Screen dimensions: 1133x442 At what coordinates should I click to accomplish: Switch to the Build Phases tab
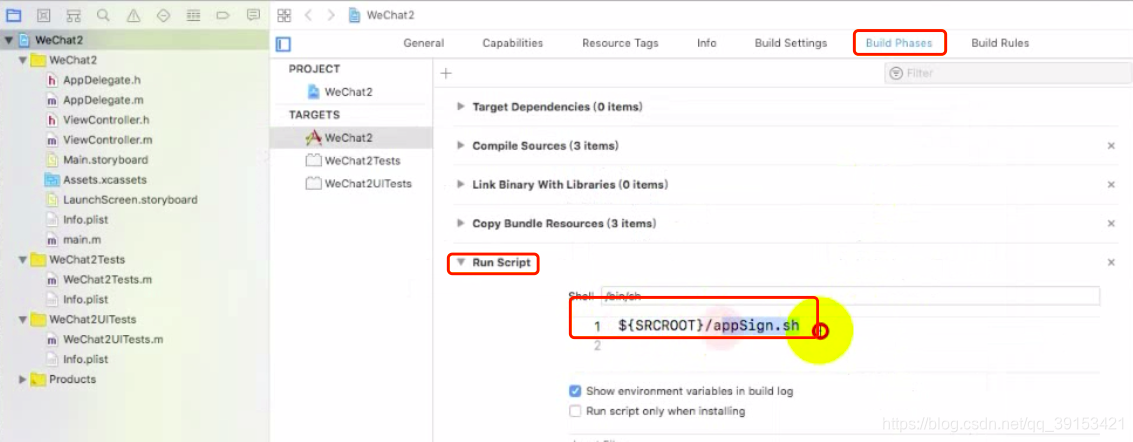click(x=899, y=43)
